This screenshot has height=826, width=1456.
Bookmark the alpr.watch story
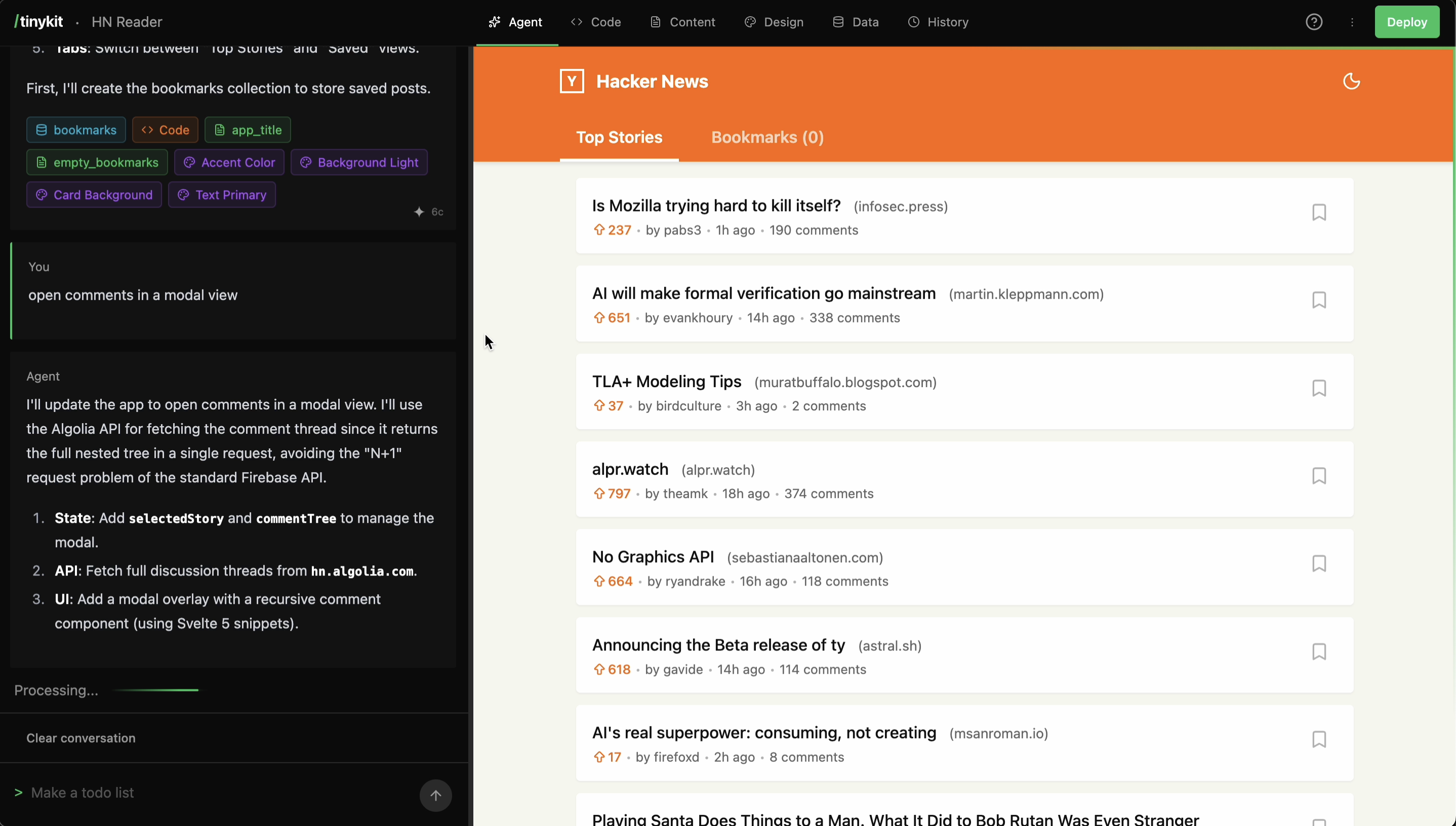(1319, 475)
